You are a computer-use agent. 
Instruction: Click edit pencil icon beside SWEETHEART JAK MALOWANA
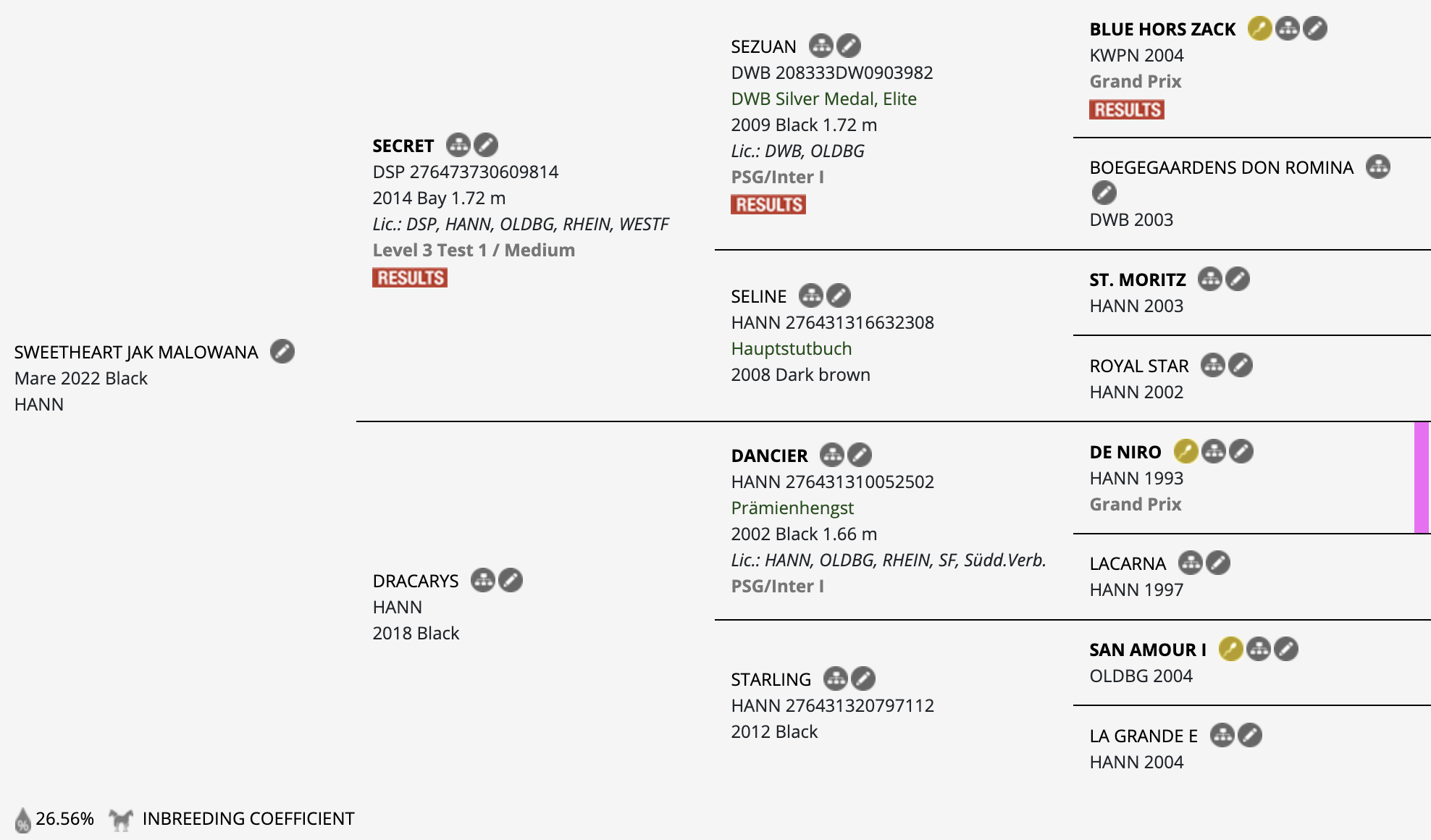pyautogui.click(x=282, y=351)
